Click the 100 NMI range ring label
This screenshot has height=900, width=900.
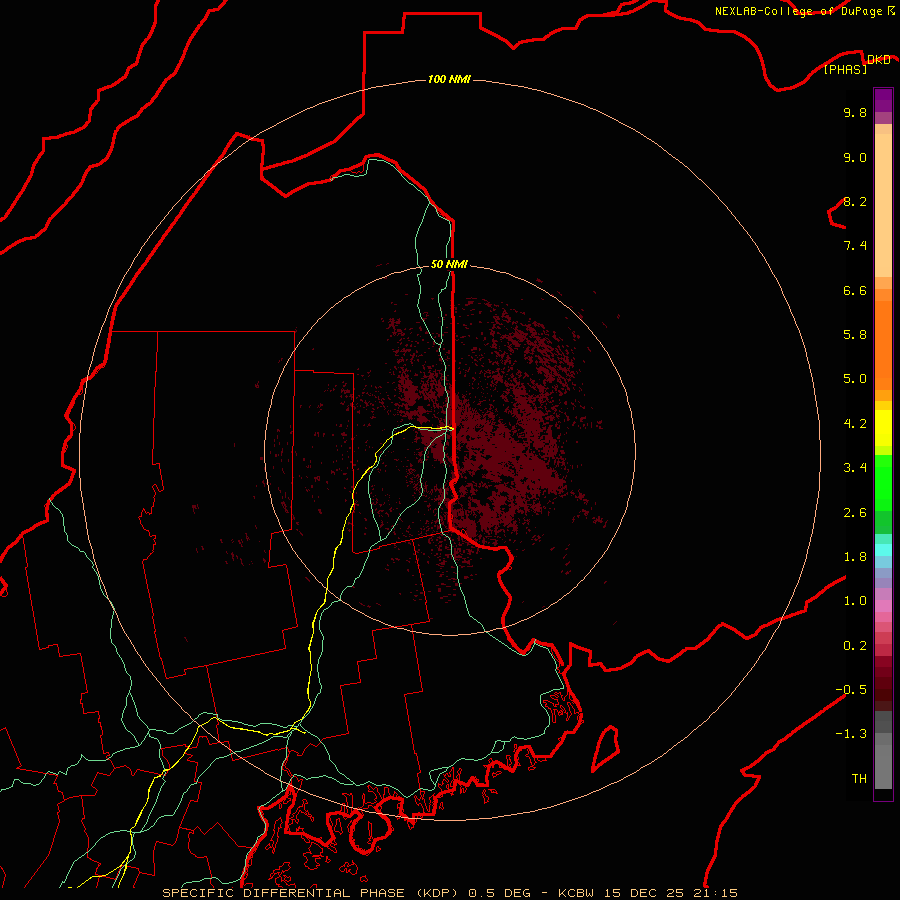449,79
